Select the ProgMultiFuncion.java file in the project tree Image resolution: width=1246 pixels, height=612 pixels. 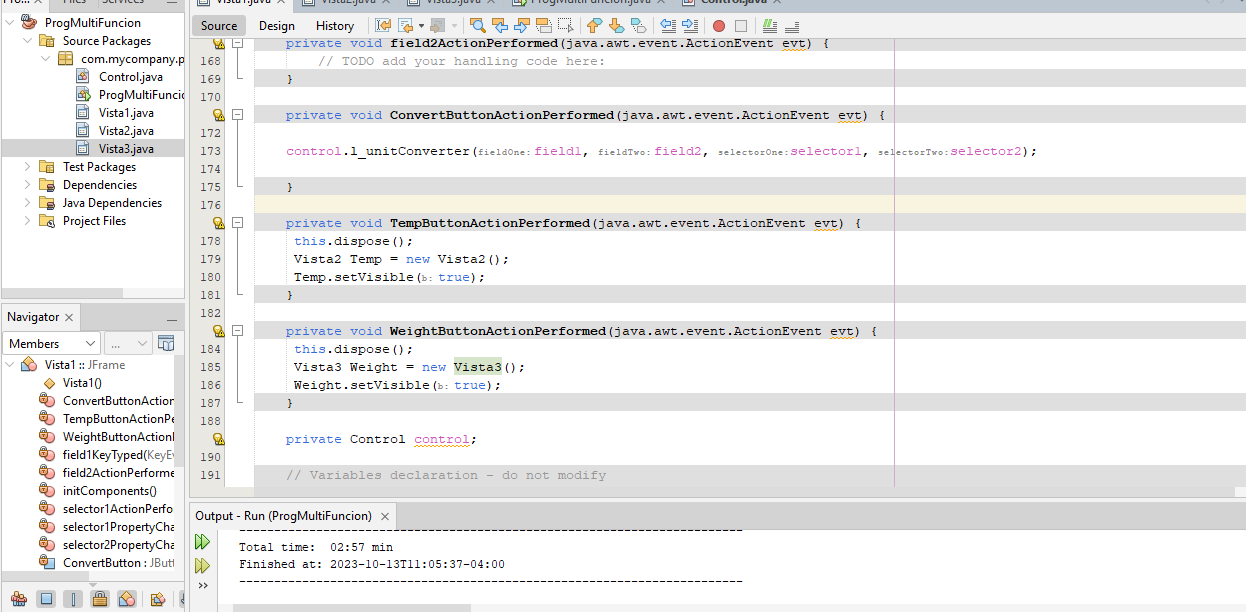141,95
